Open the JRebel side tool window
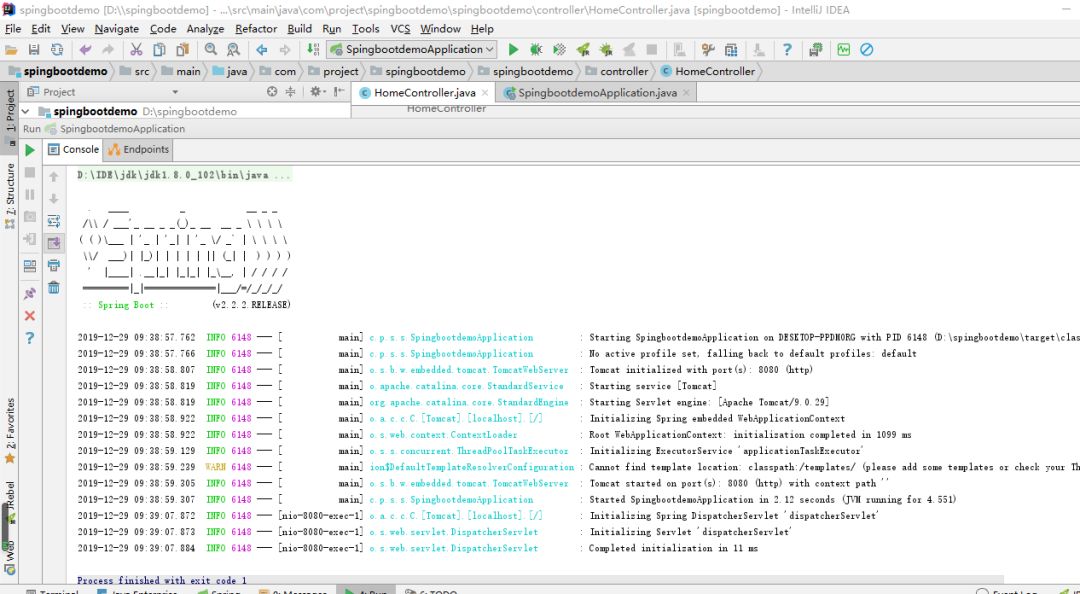The image size is (1080, 594). (10, 503)
